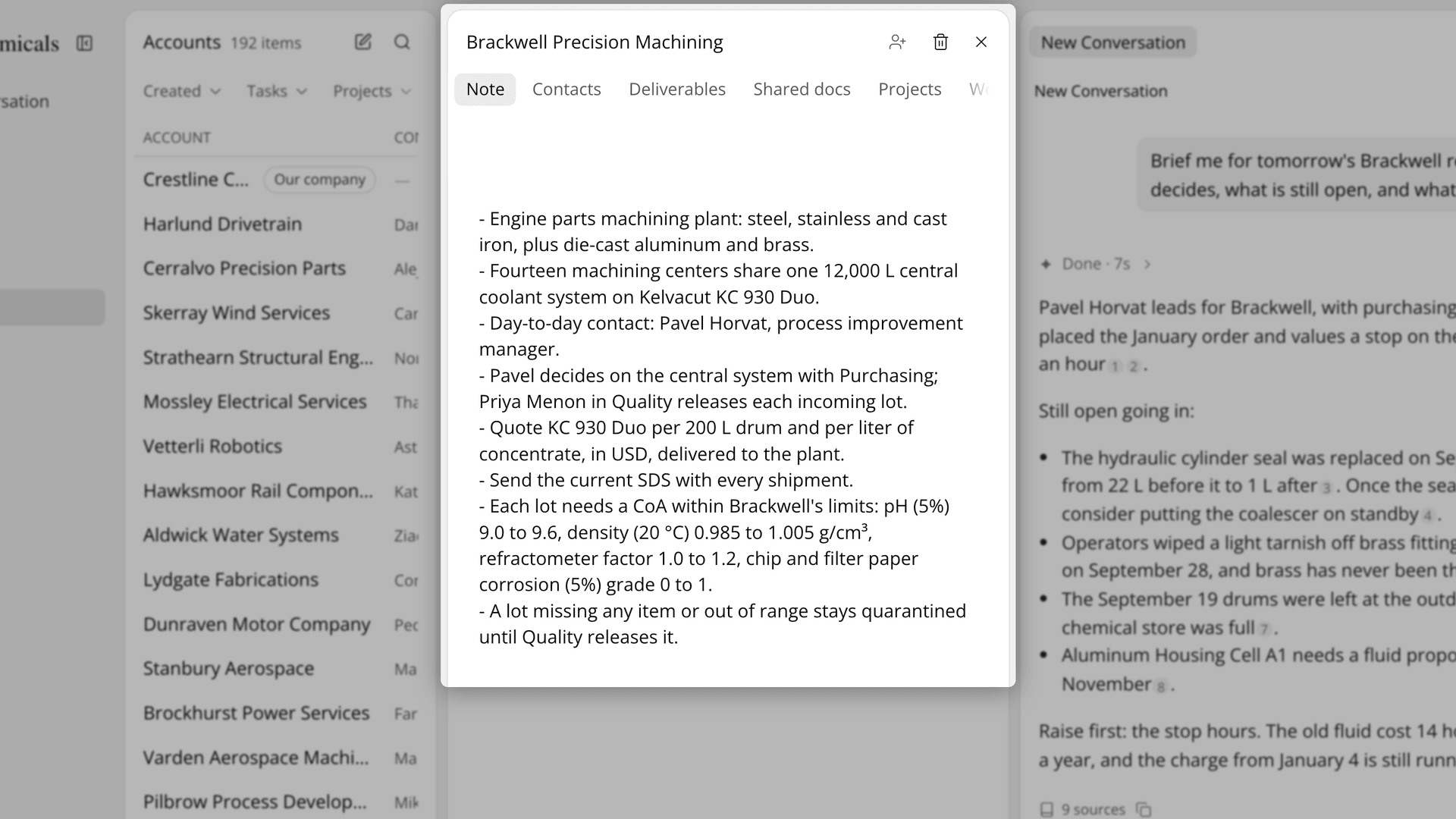Screen dimensions: 1456x819
Task: Expand the Done 7s step details
Action: pyautogui.click(x=1097, y=264)
